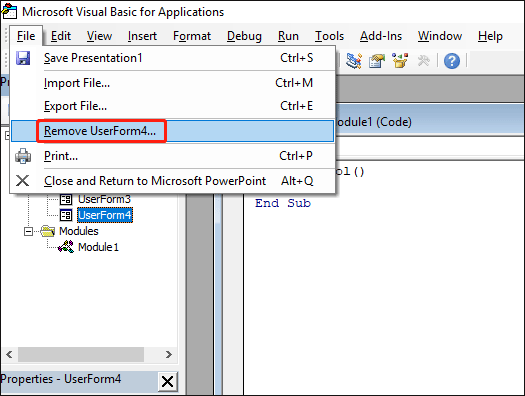Click the Toolbox toolbar icon
525x396 pixels.
(424, 61)
